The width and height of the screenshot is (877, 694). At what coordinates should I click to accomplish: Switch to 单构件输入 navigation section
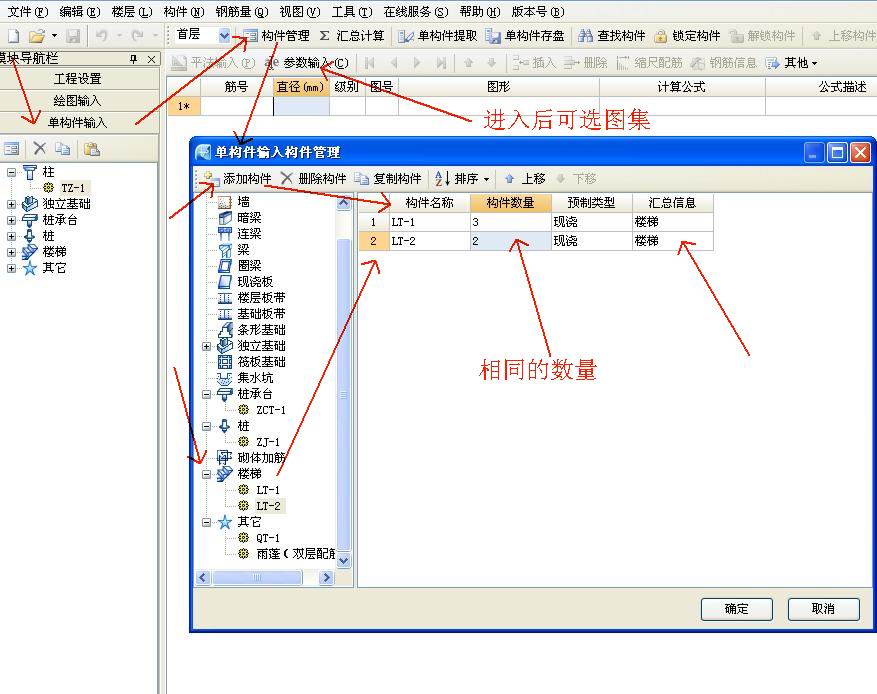point(79,122)
